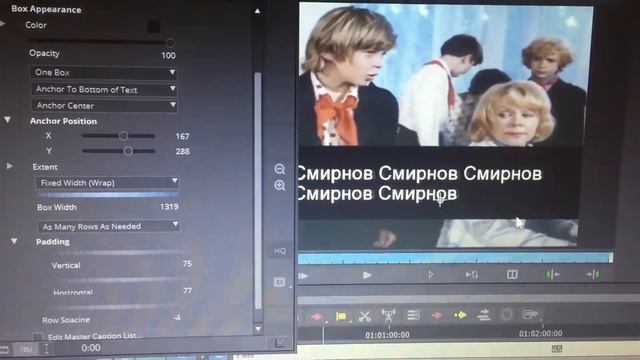Toggle the HQ high quality button
Screen dimensions: 640x360
click(x=280, y=251)
